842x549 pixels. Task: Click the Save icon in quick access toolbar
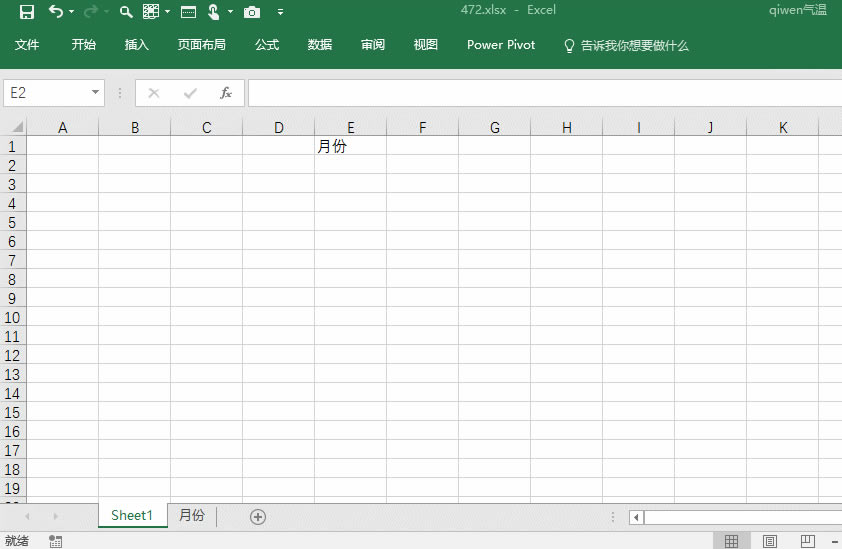[27, 12]
